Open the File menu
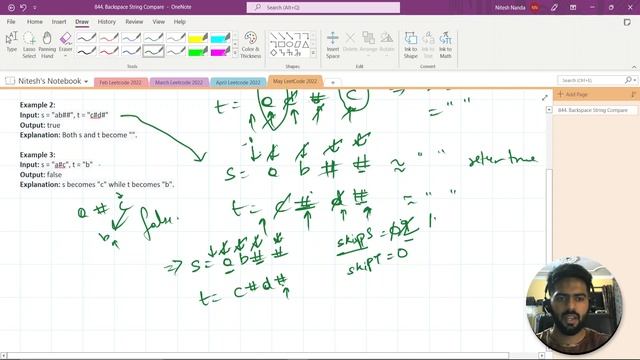This screenshot has width=640, height=360. pyautogui.click(x=11, y=22)
